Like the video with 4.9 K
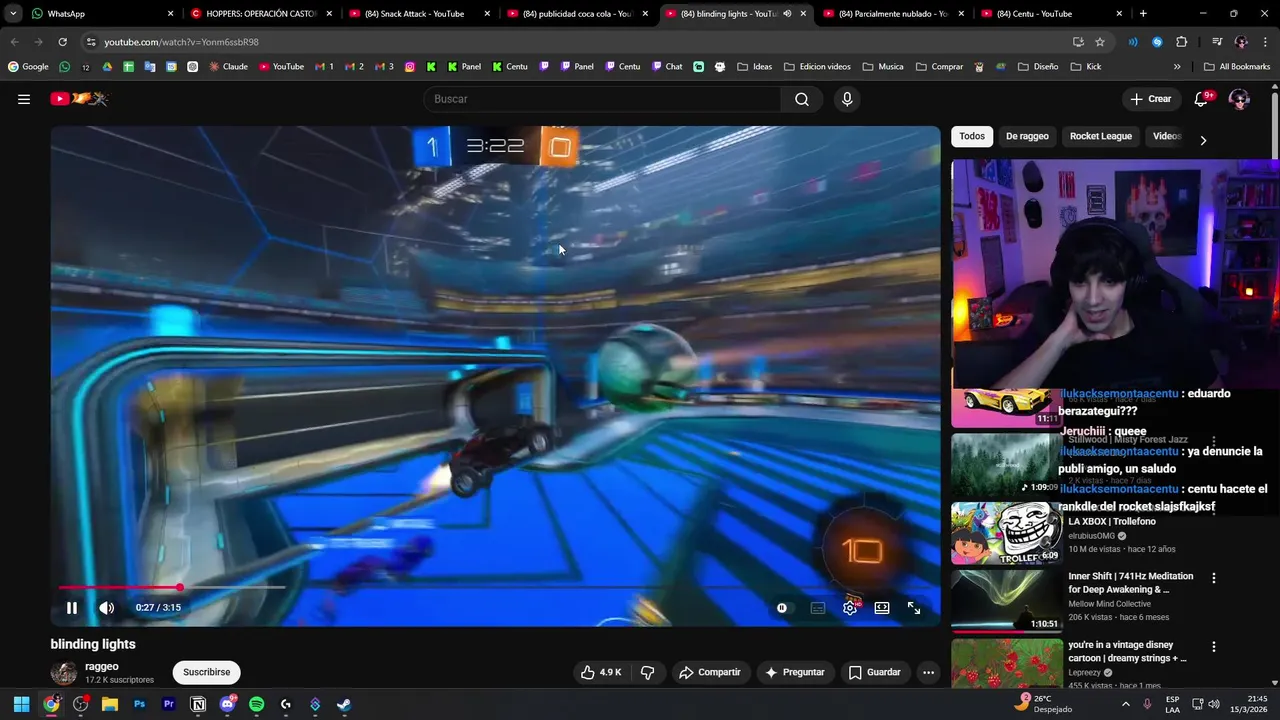This screenshot has height=720, width=1280. [601, 672]
